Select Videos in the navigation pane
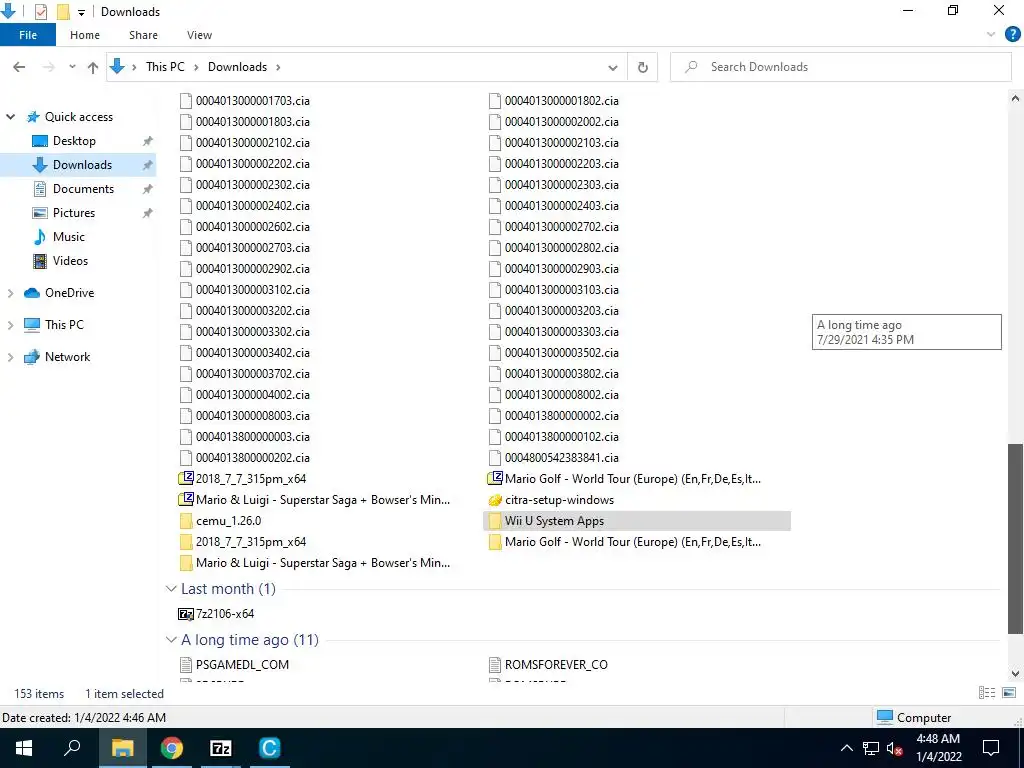The width and height of the screenshot is (1024, 768). click(x=70, y=261)
